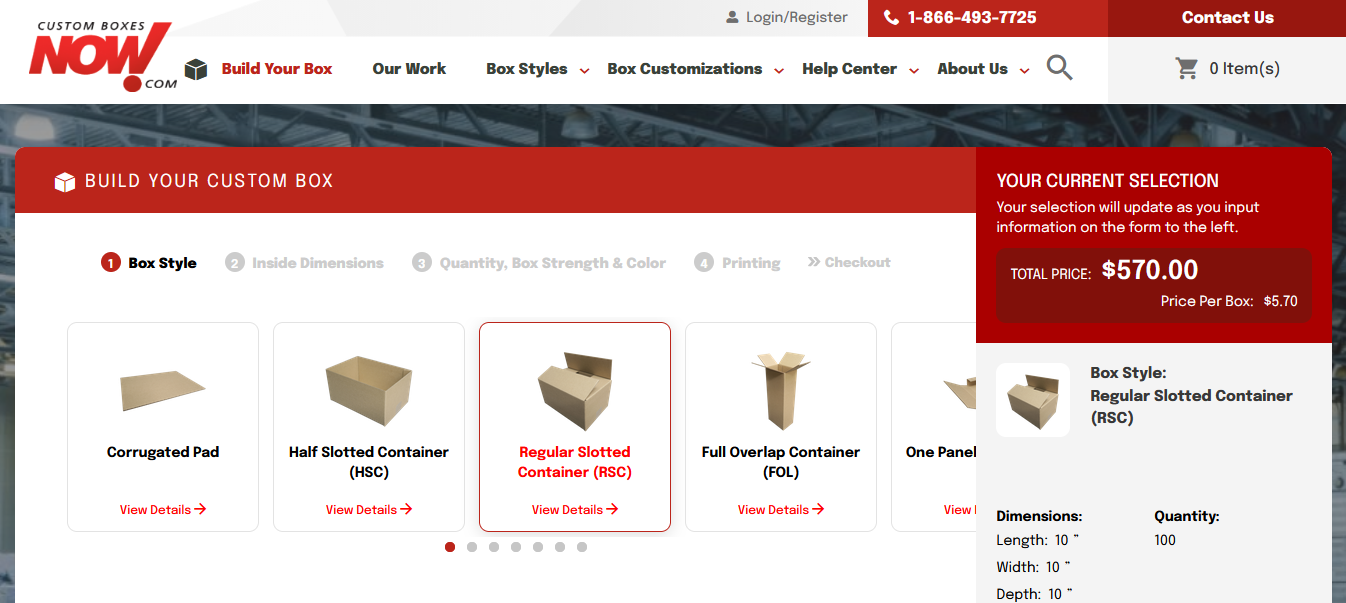Click the phone icon in red bar

tap(891, 18)
